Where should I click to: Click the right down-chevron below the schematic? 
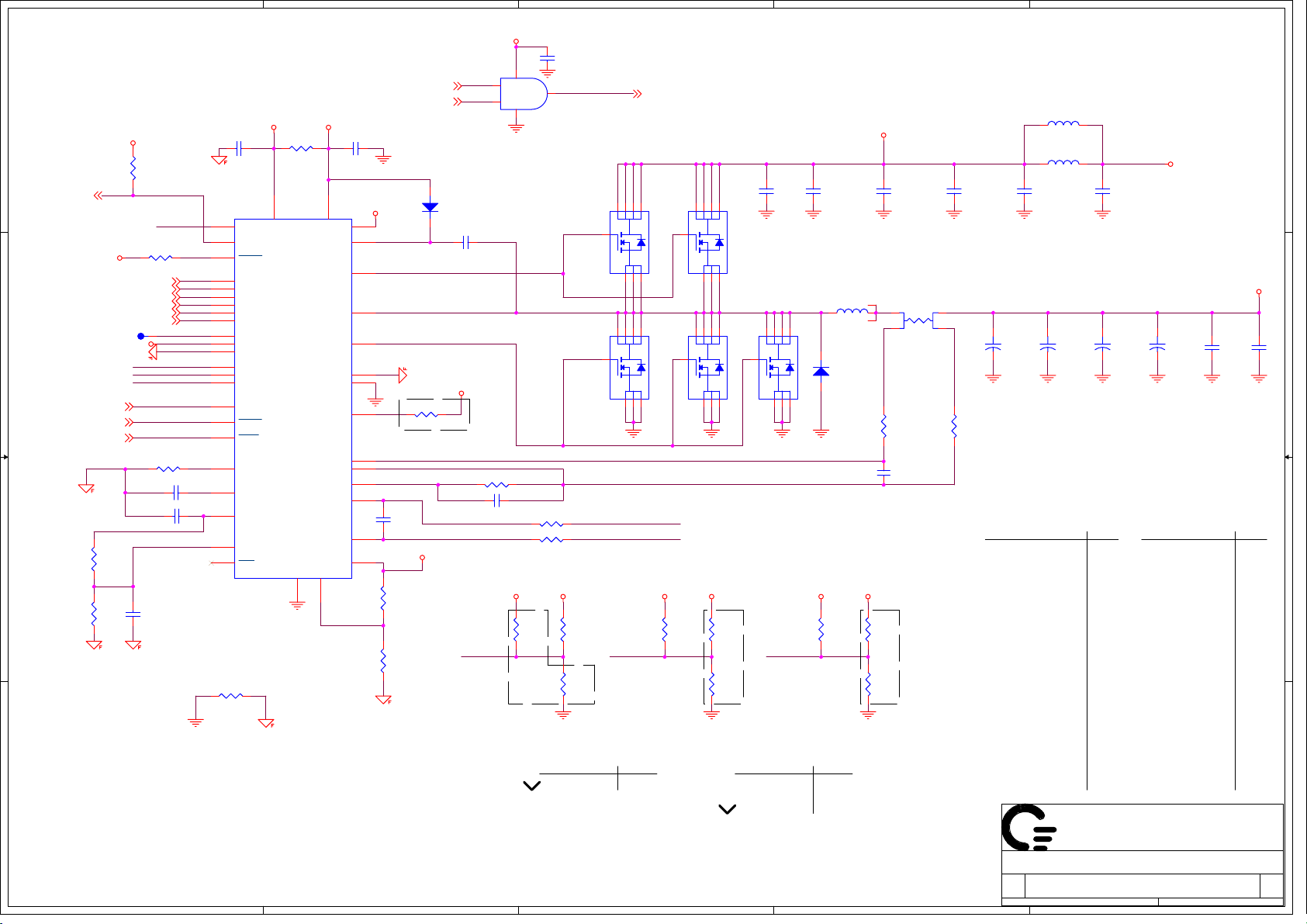click(727, 809)
